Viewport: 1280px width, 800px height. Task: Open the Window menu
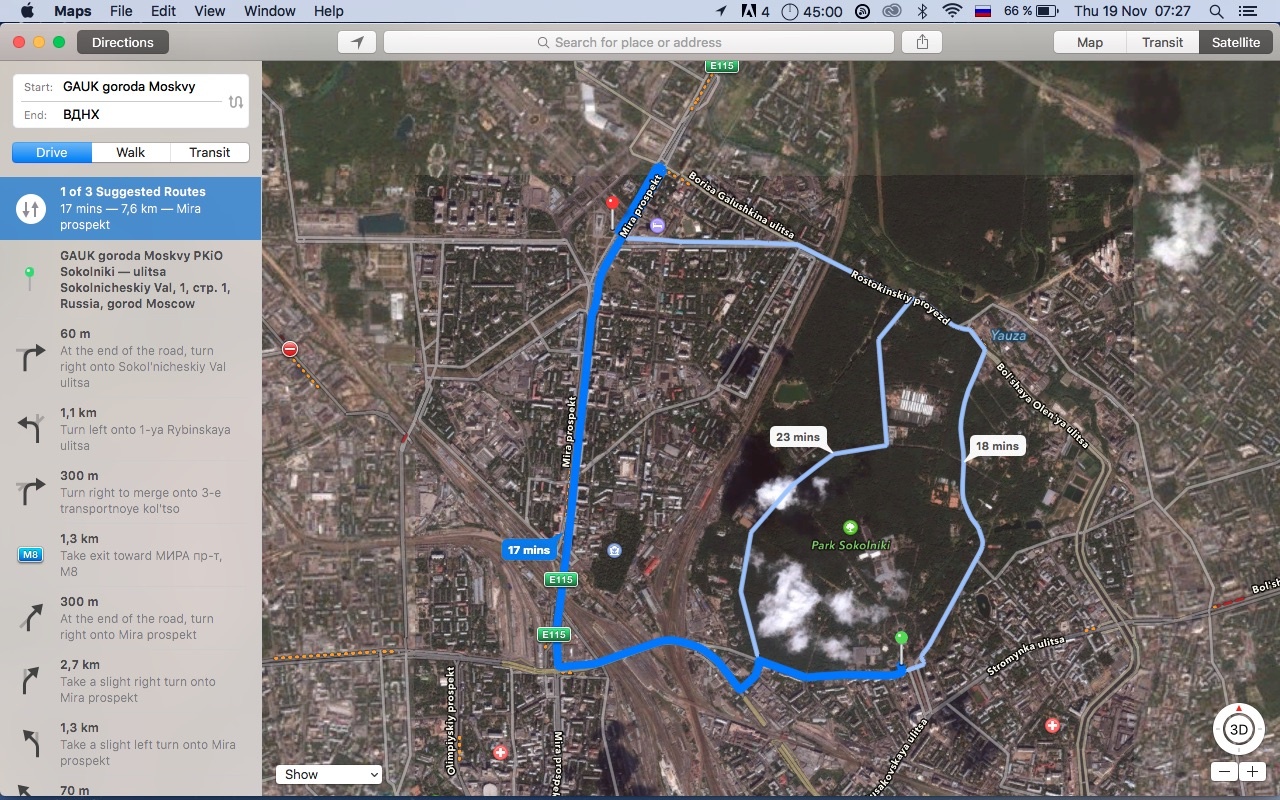click(x=270, y=11)
